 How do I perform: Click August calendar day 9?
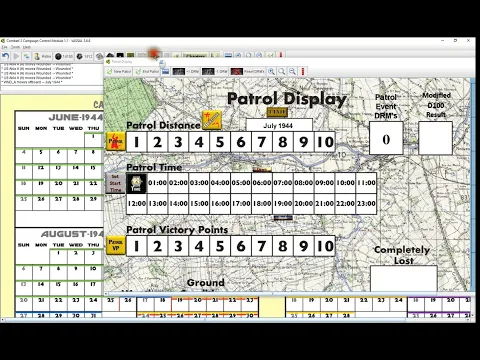(x=76, y=272)
